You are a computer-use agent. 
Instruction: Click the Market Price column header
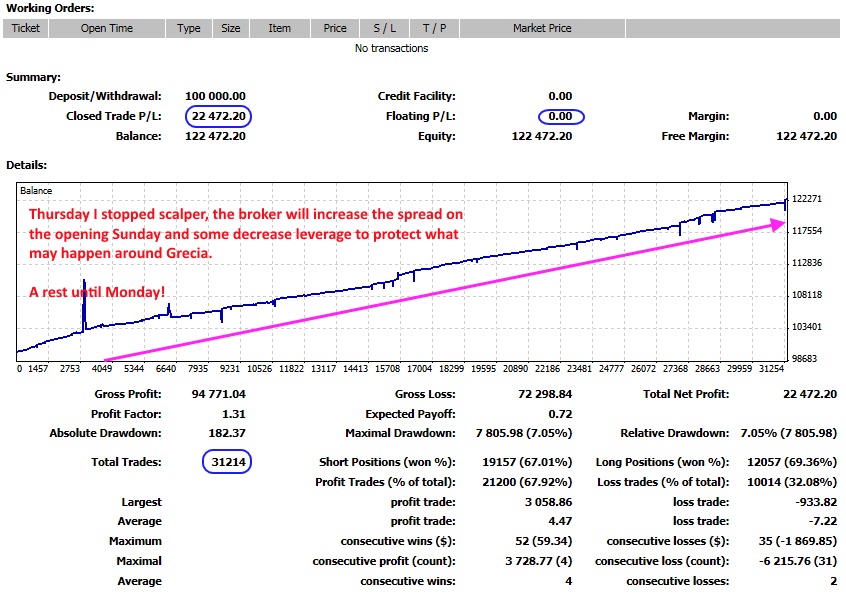point(542,29)
